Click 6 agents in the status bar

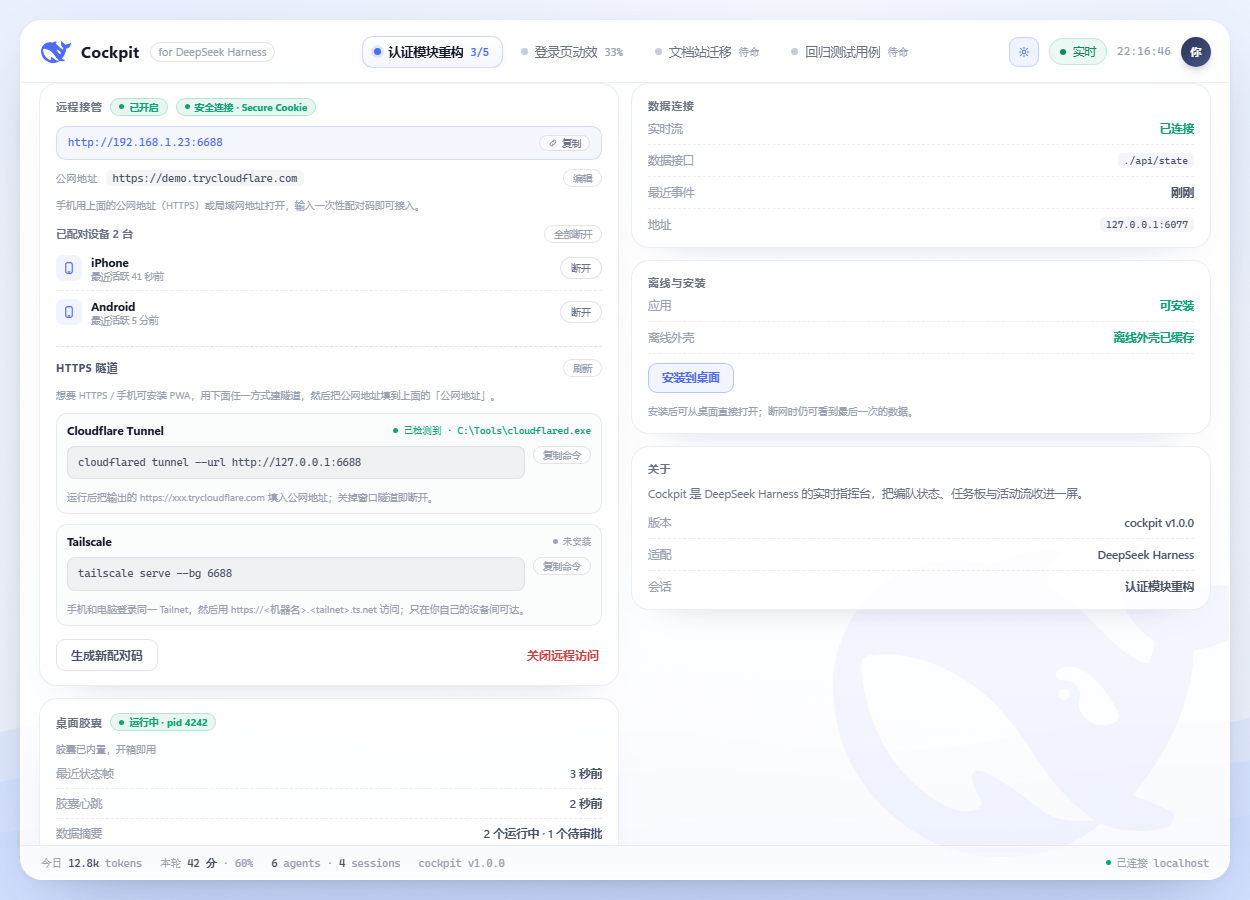click(295, 863)
